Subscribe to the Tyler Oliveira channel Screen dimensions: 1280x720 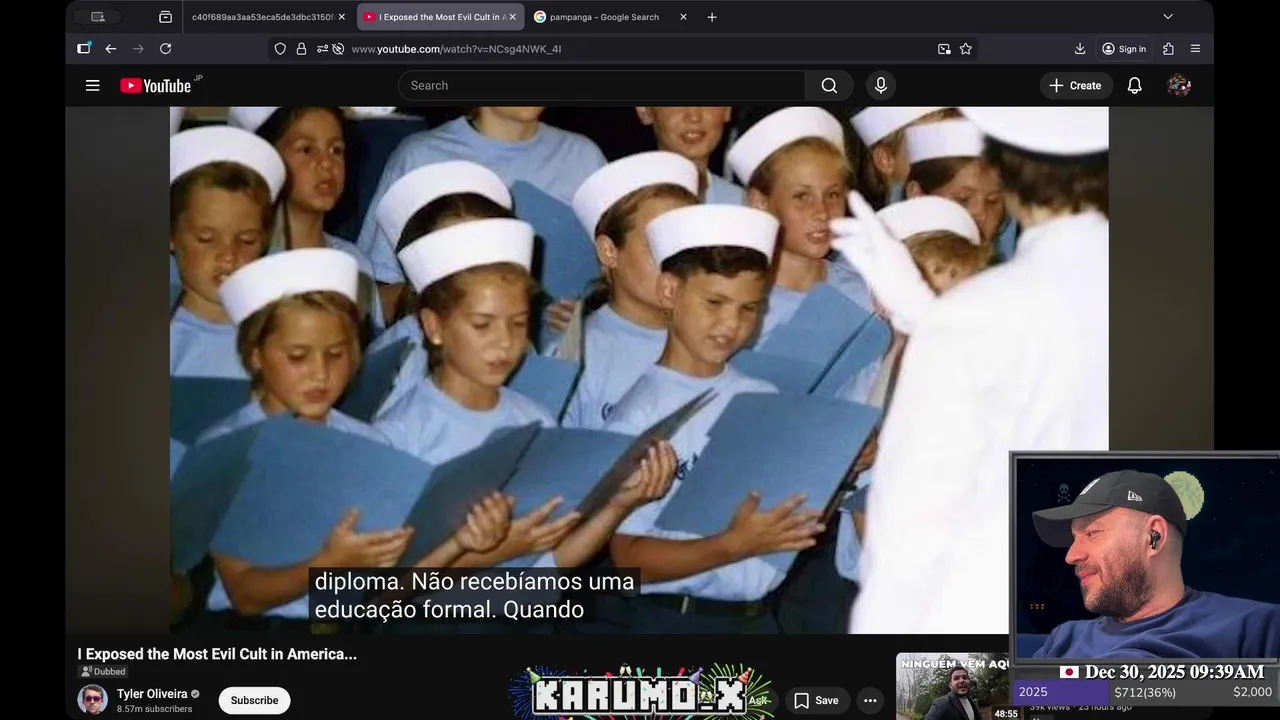click(254, 700)
